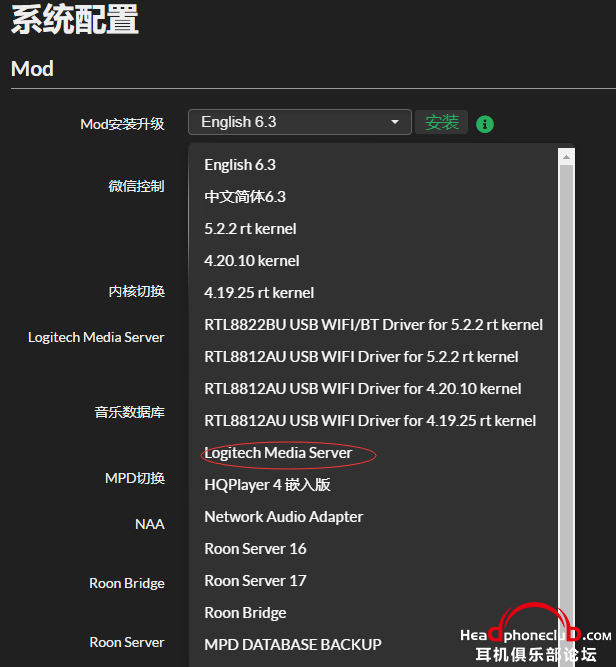
Task: Click the 系统配置 page title
Action: click(x=74, y=19)
